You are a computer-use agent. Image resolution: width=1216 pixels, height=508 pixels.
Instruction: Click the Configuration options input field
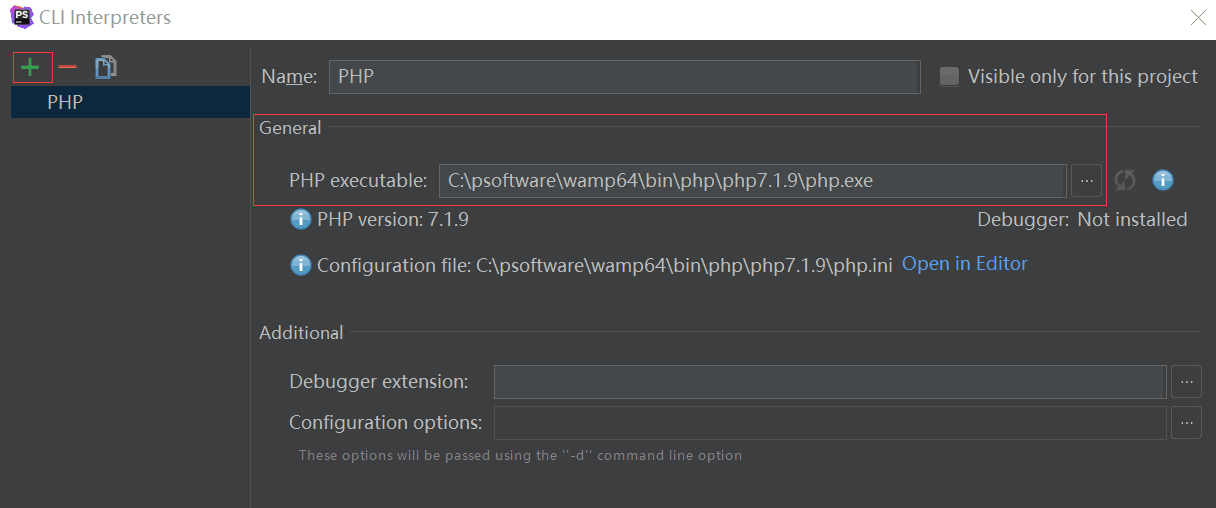(829, 423)
